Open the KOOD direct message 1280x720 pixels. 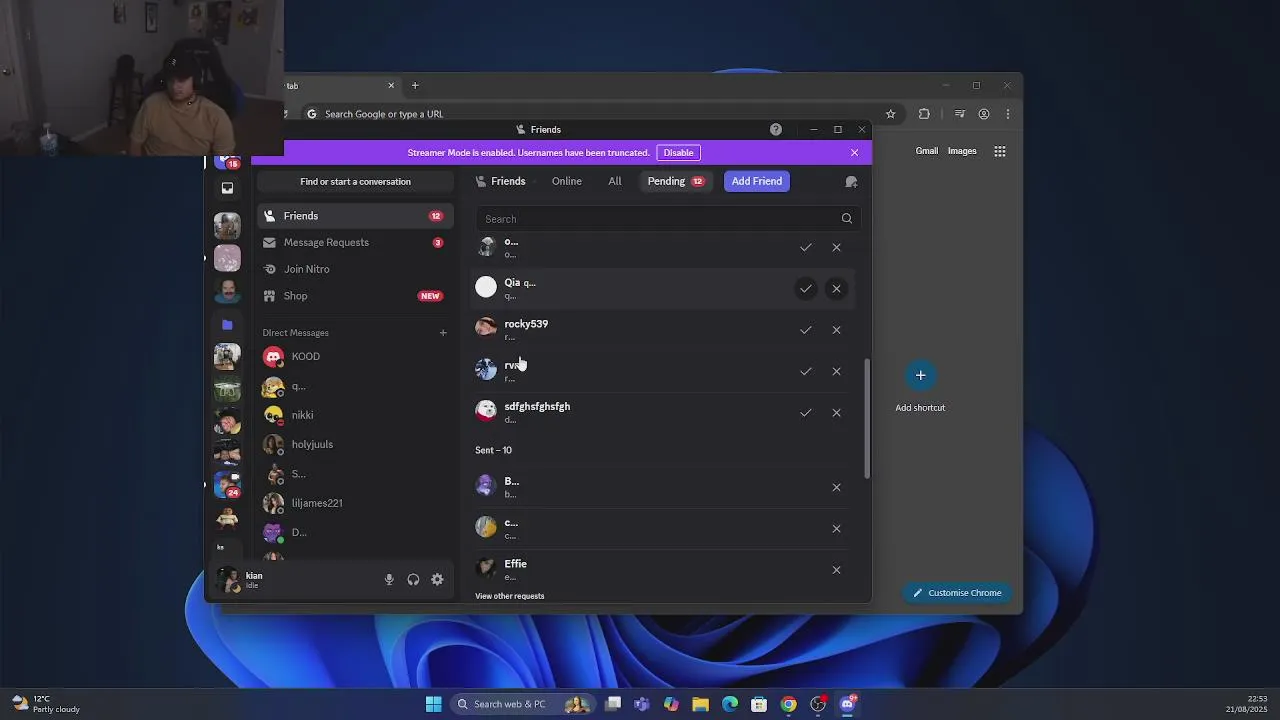click(355, 357)
